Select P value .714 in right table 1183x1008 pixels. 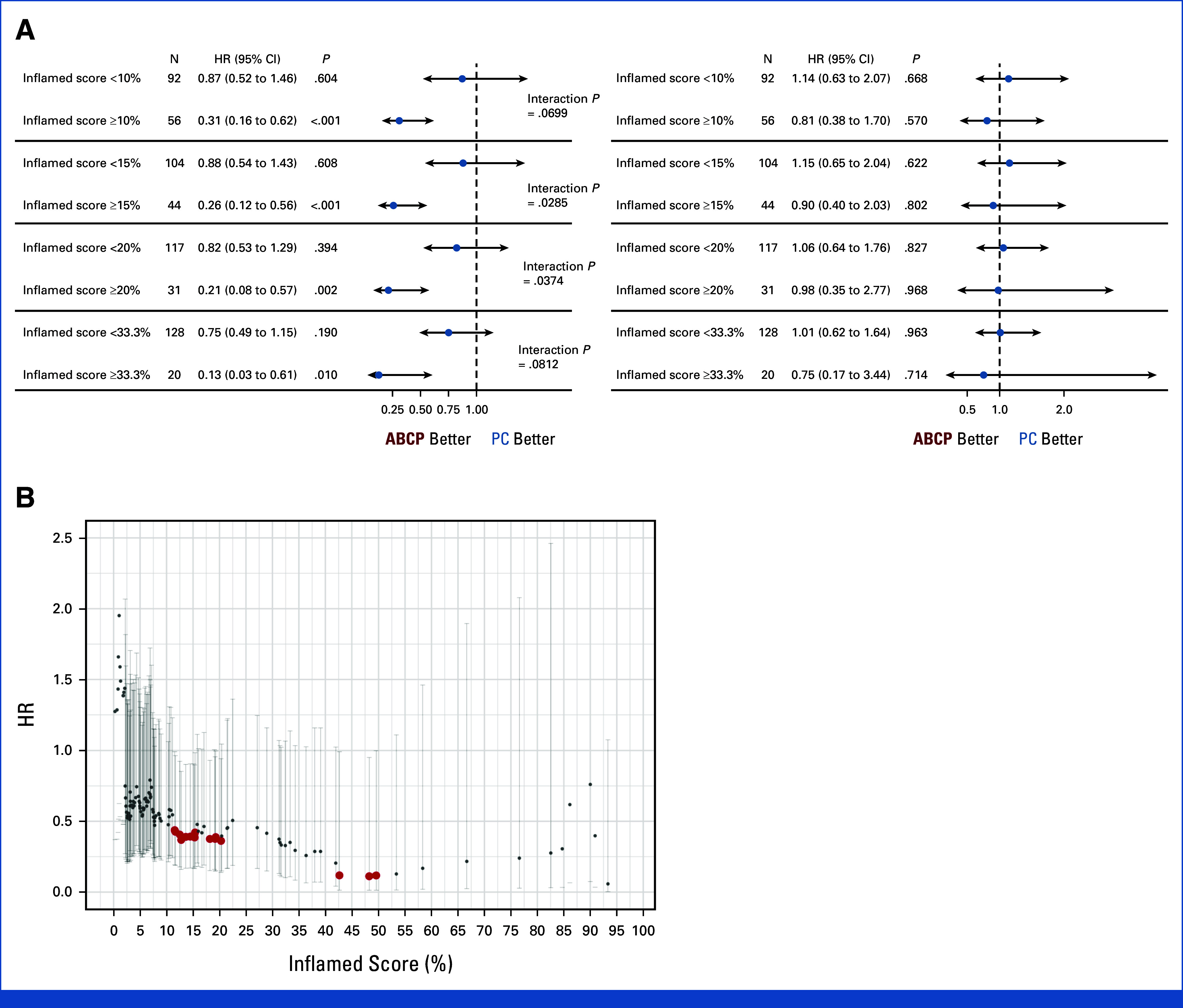pos(916,375)
